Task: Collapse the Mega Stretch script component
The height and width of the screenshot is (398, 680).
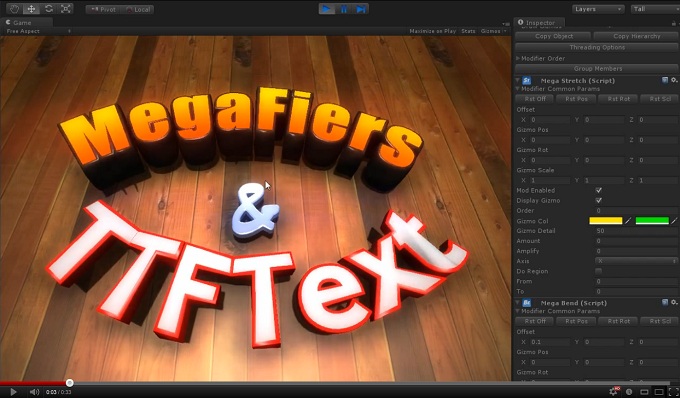Action: pos(517,81)
